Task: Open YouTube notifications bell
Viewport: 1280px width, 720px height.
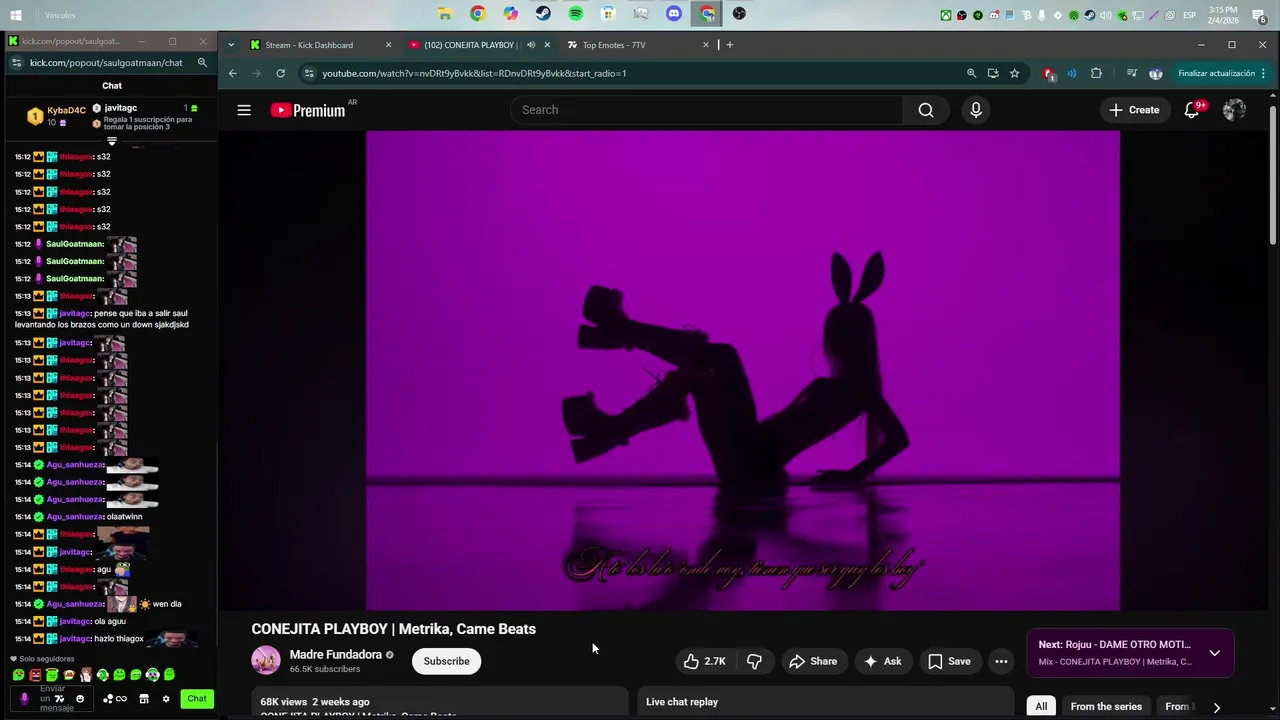Action: pos(1192,110)
